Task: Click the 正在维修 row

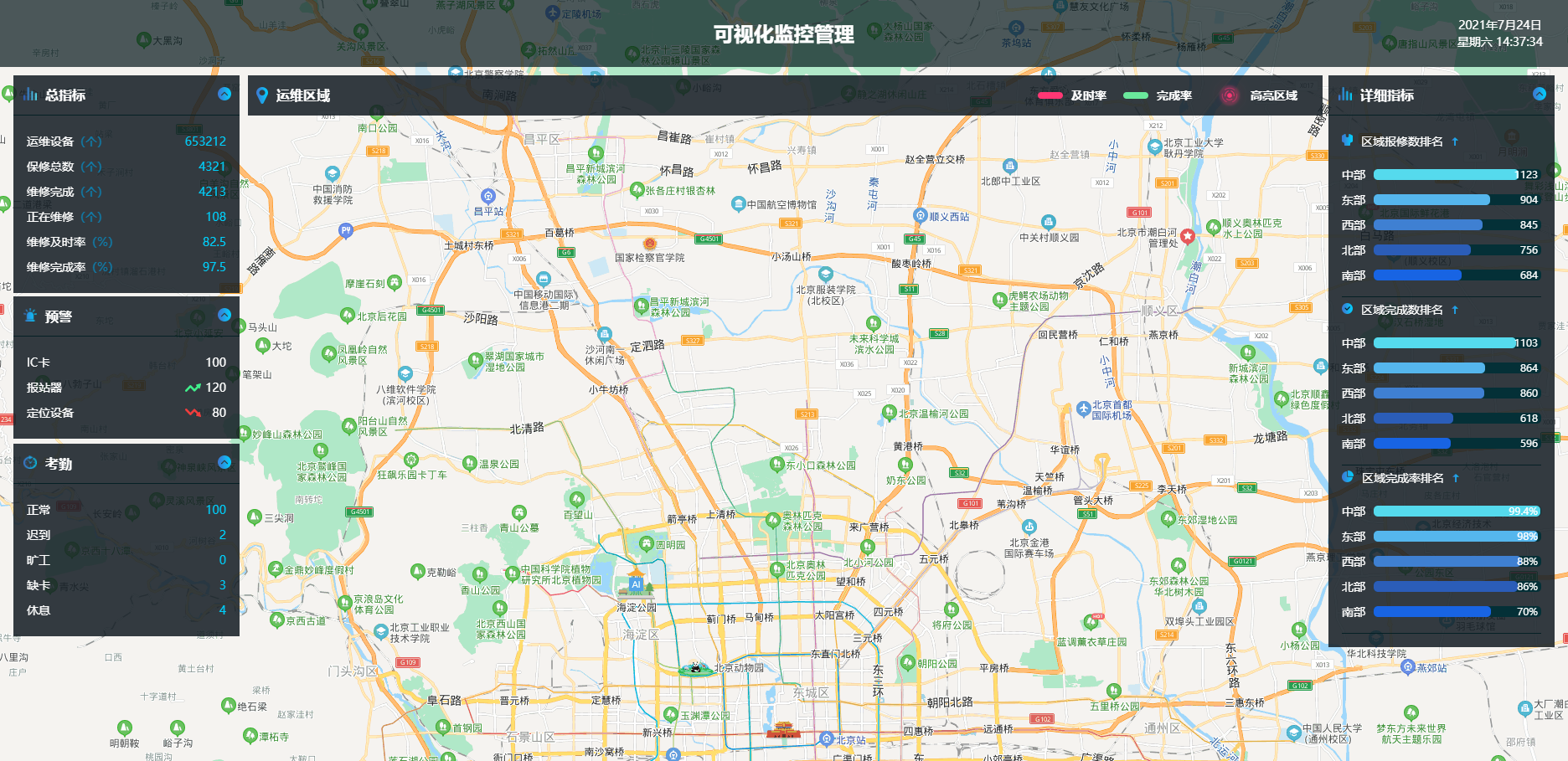Action: coord(126,217)
